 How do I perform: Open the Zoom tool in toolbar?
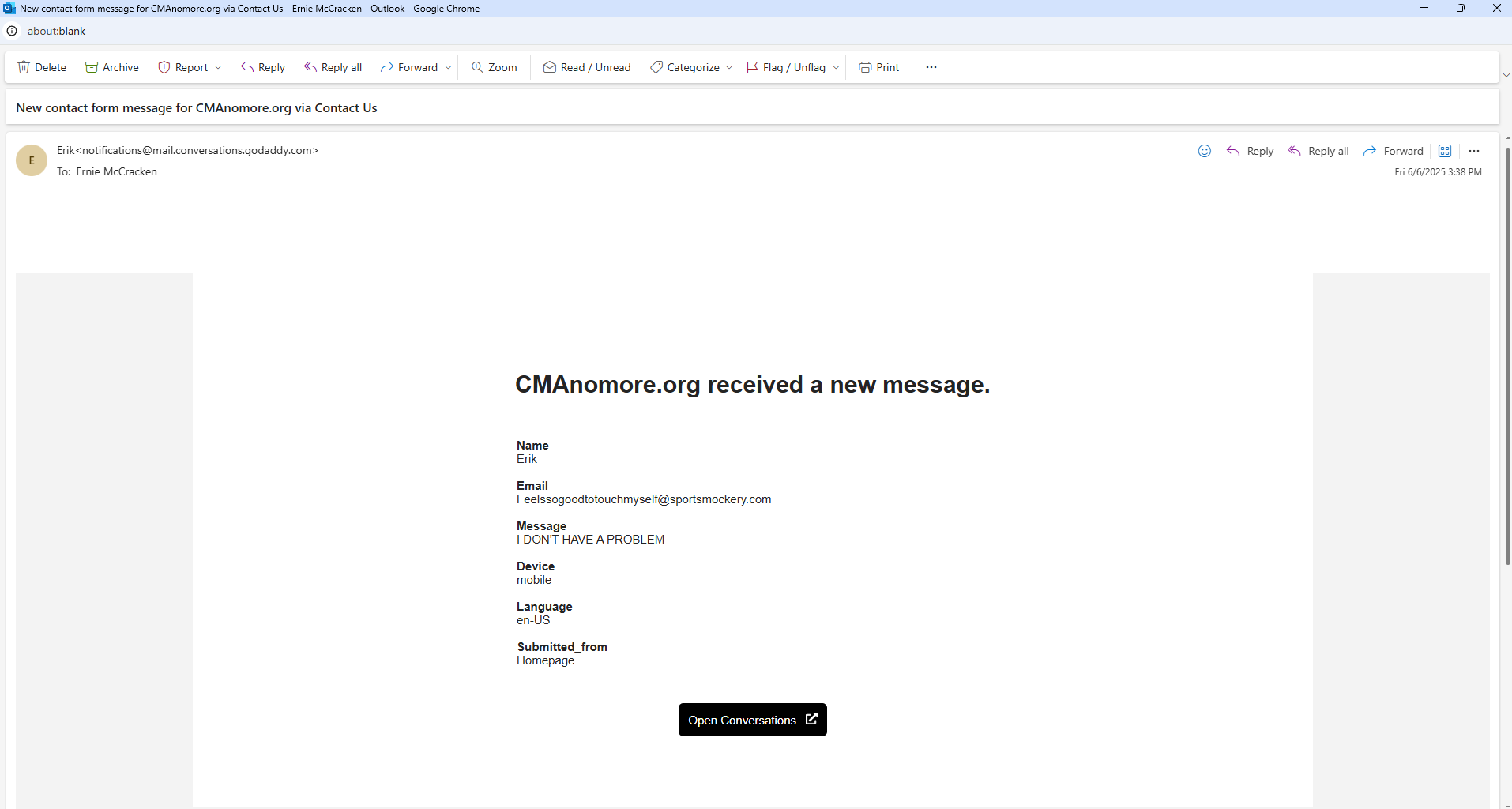point(495,67)
